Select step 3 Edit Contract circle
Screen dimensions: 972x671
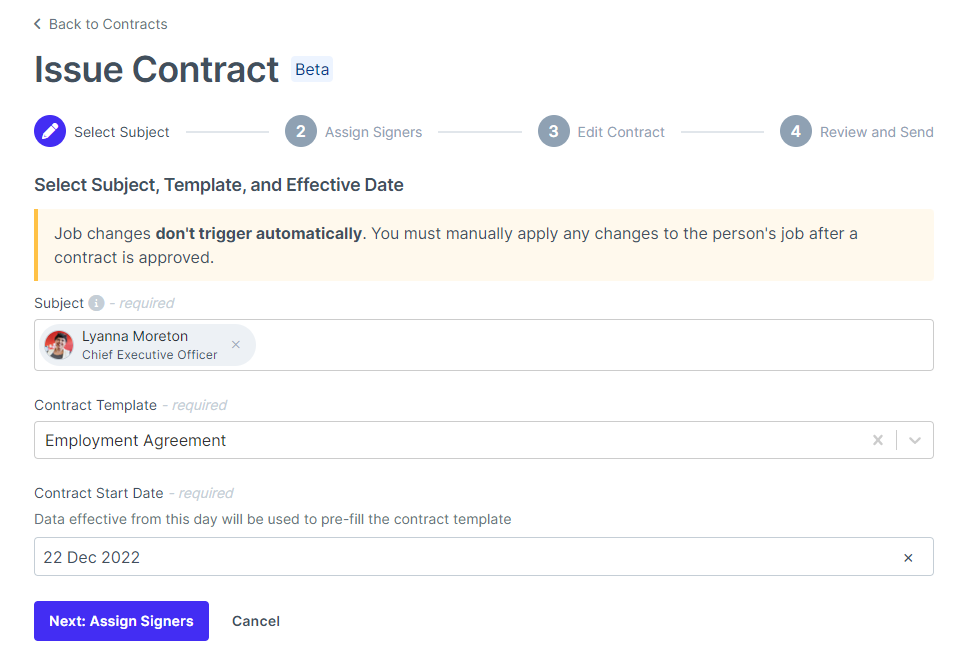pyautogui.click(x=554, y=131)
